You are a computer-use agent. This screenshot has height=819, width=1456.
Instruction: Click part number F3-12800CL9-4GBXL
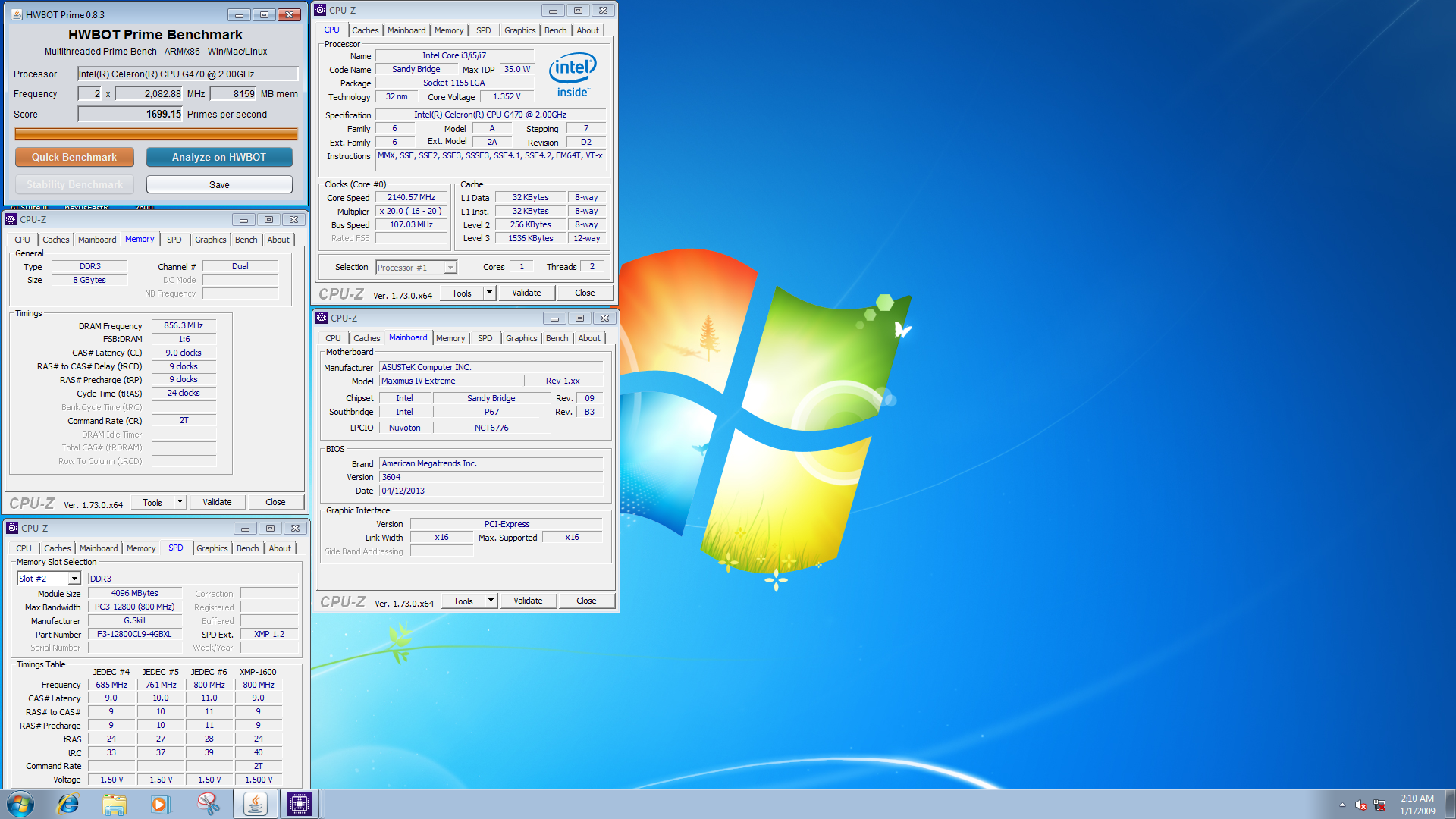(x=134, y=634)
